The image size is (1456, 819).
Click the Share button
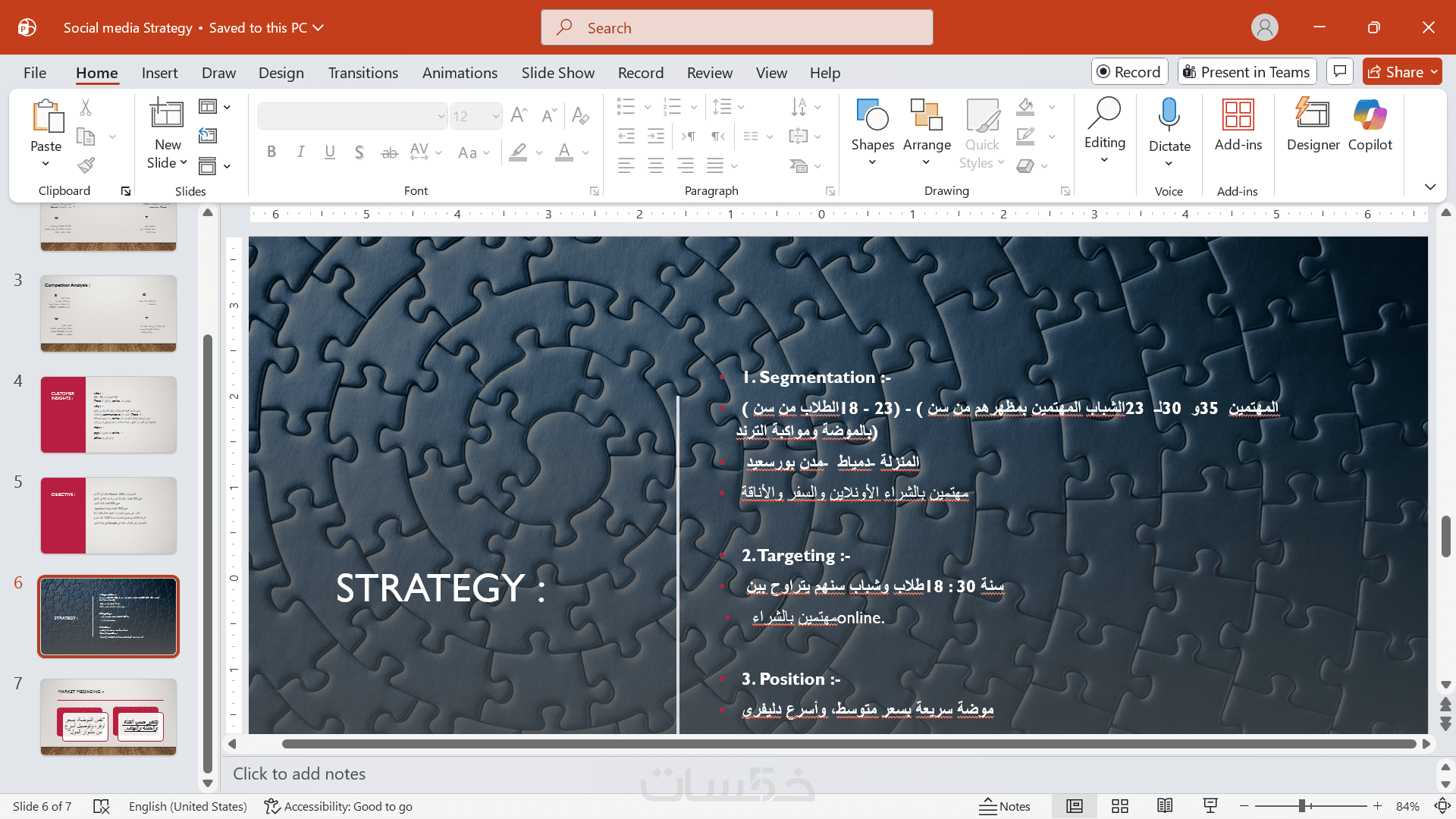tap(1395, 72)
